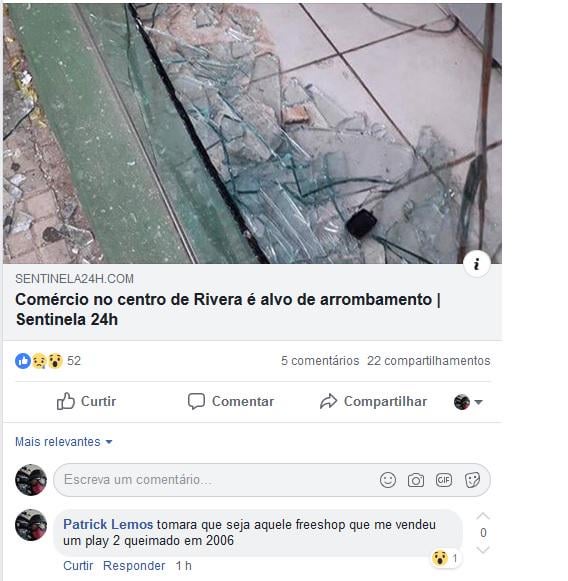Open the profile selector dropdown beside Compartilhar

click(x=468, y=402)
